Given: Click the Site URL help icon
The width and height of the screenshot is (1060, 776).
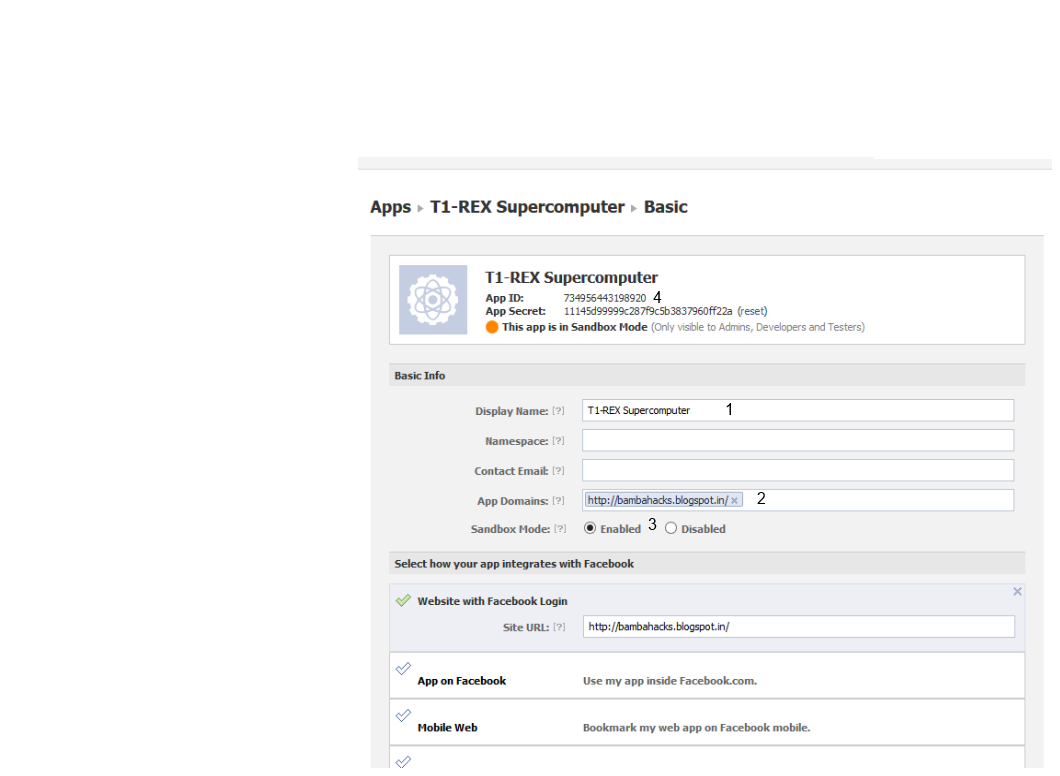Looking at the screenshot, I should coord(558,627).
